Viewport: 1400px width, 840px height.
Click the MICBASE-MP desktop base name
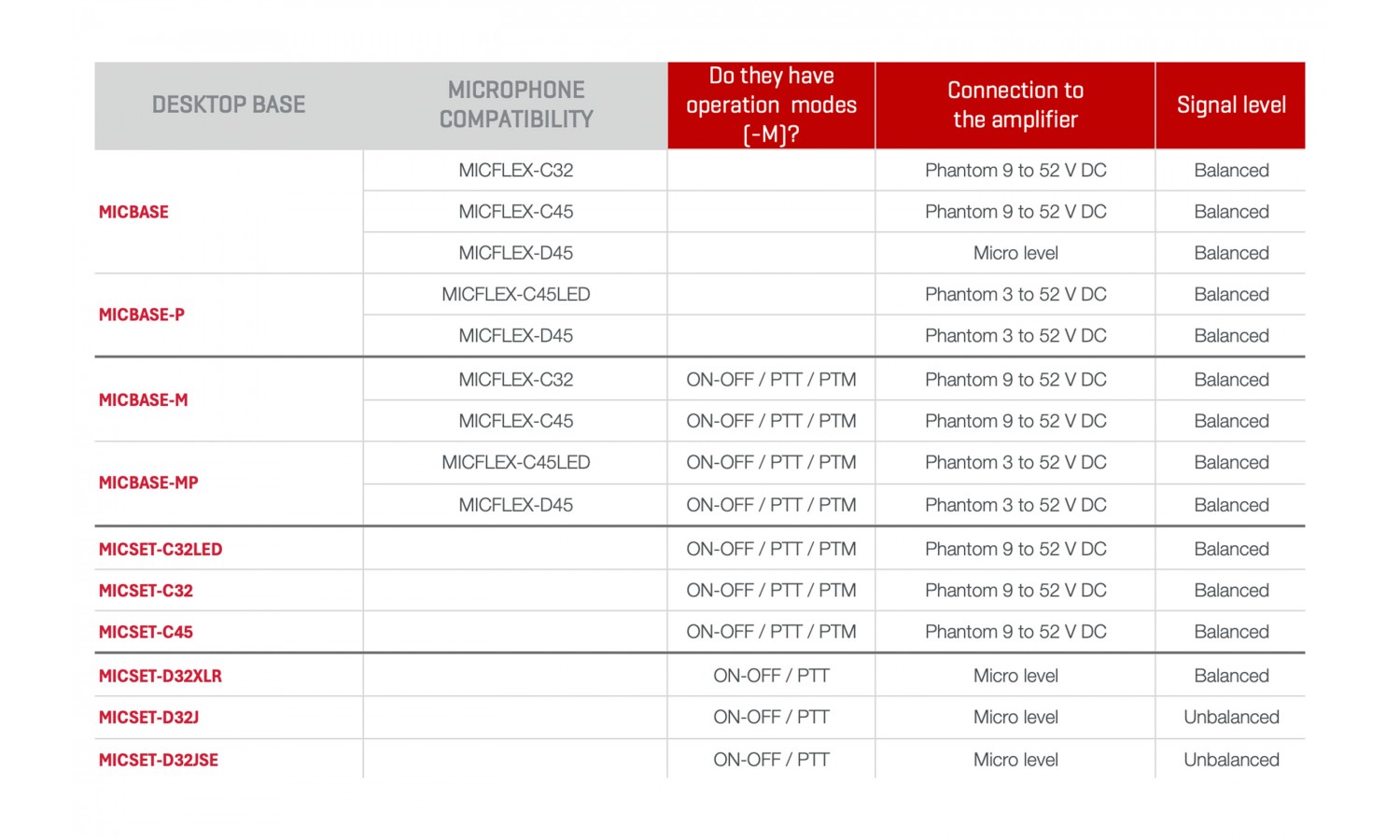click(x=148, y=483)
